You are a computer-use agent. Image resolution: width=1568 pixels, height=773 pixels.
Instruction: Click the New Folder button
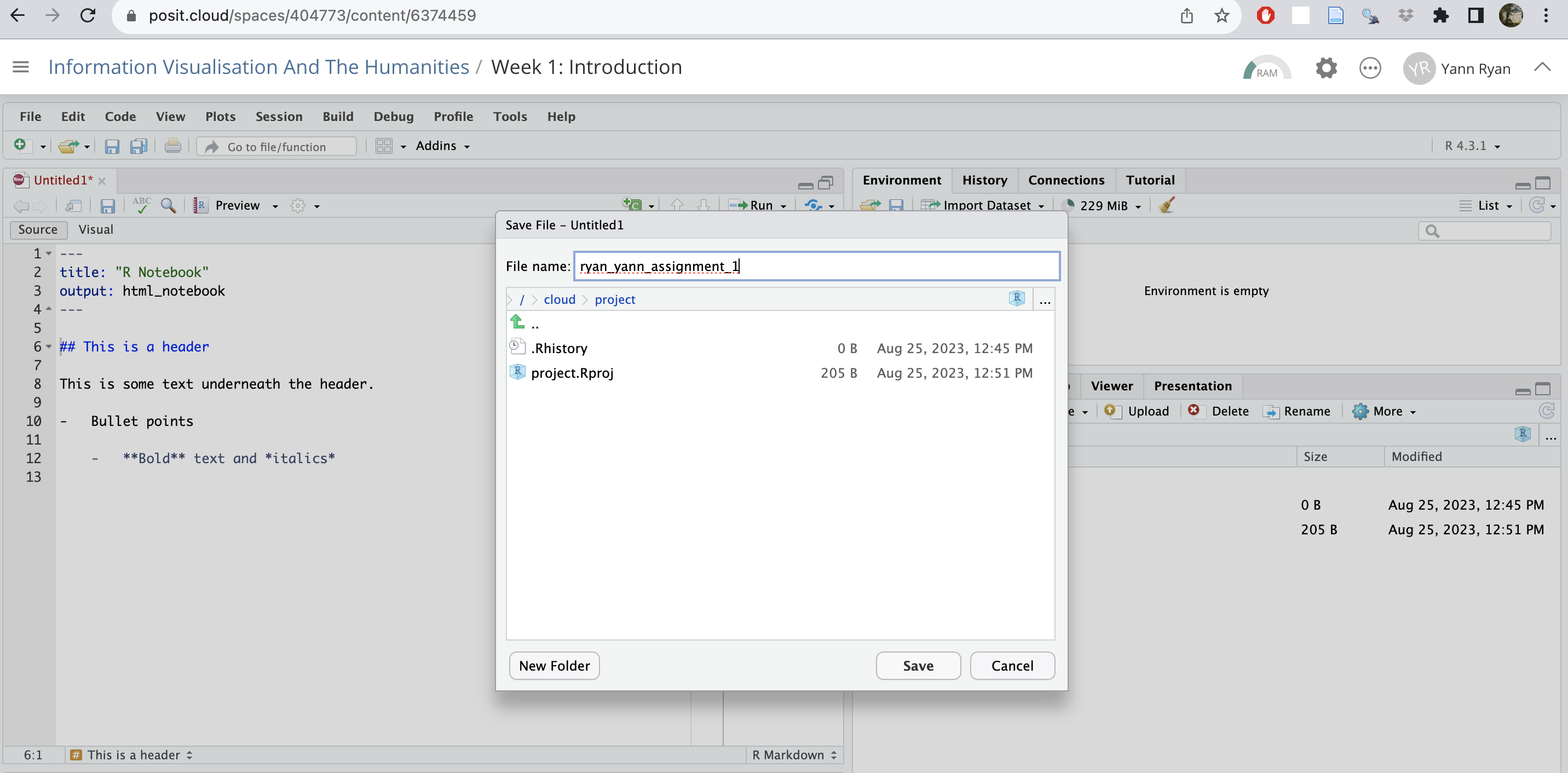coord(554,665)
